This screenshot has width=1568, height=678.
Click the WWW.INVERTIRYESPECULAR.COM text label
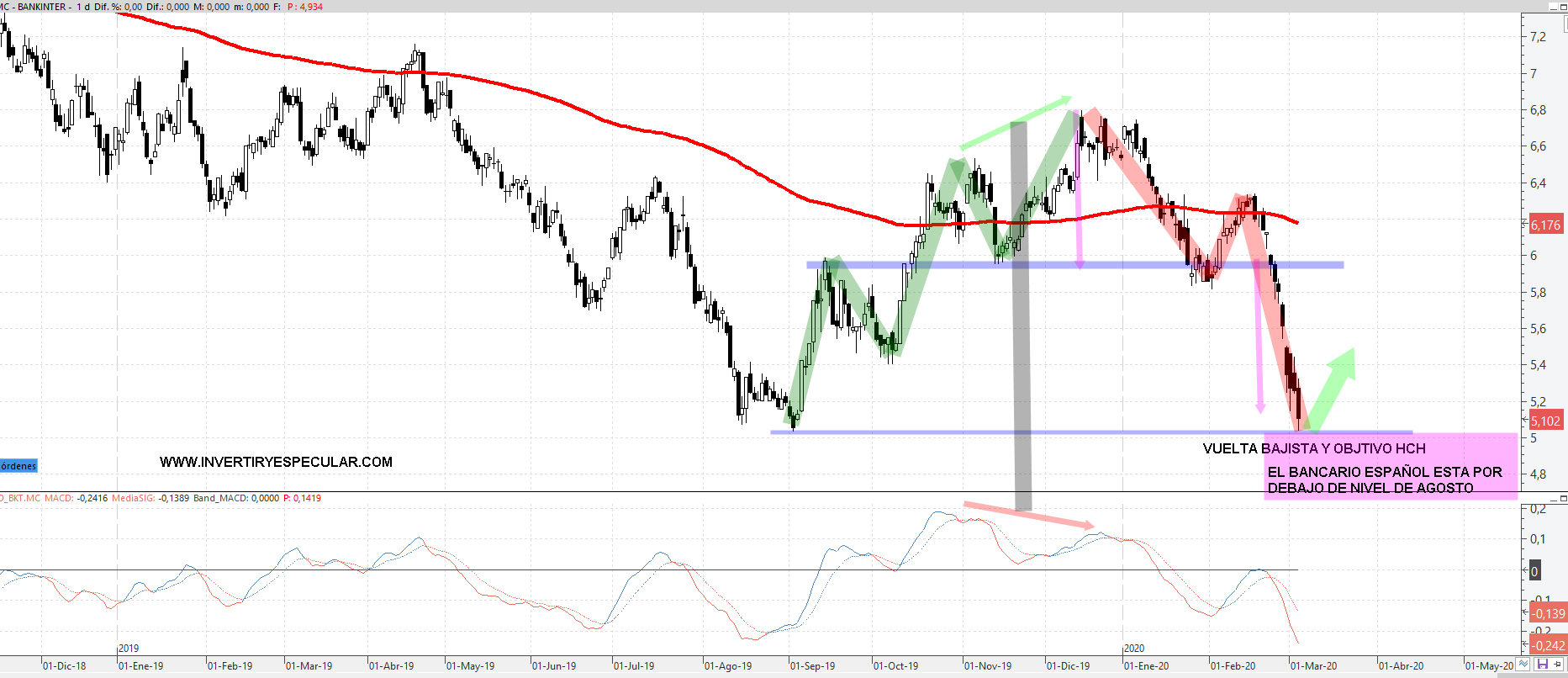coord(276,462)
